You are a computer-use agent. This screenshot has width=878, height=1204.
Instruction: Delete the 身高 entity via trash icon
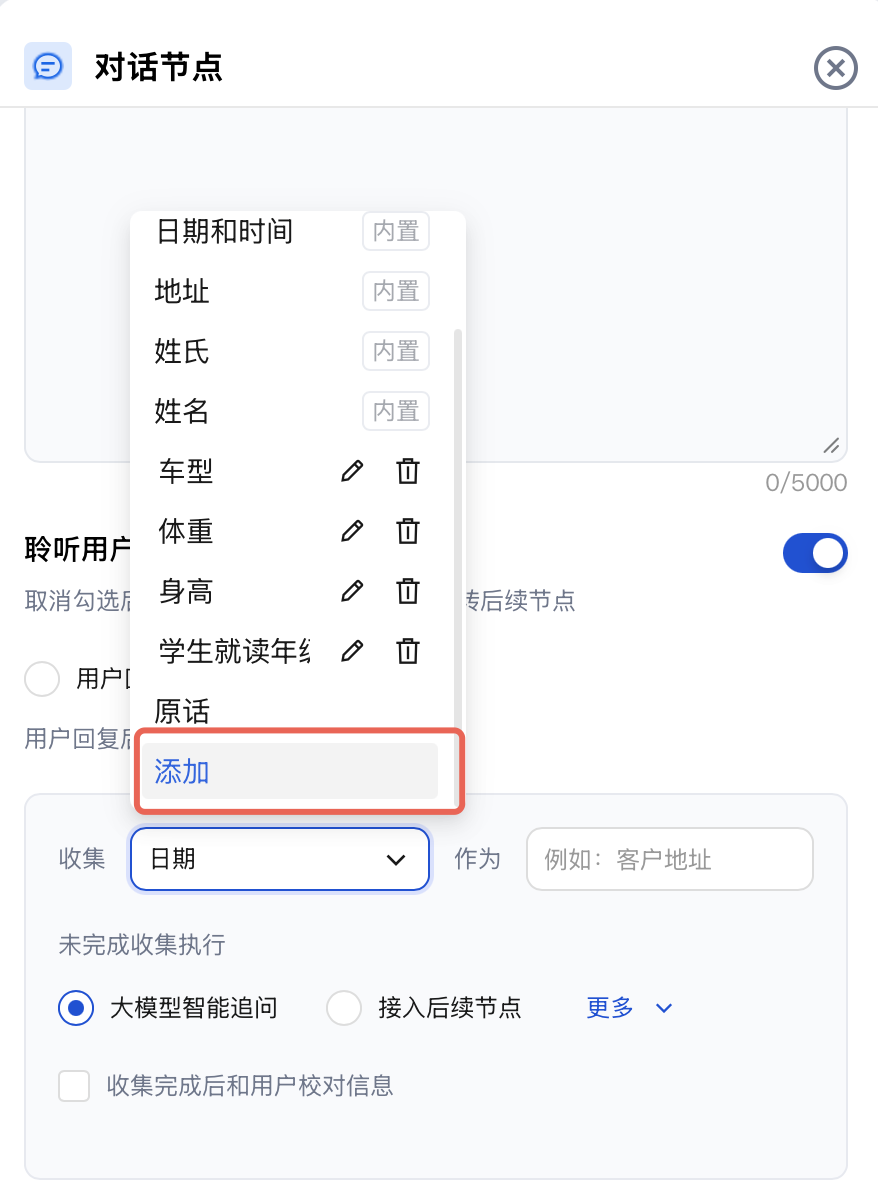[408, 592]
